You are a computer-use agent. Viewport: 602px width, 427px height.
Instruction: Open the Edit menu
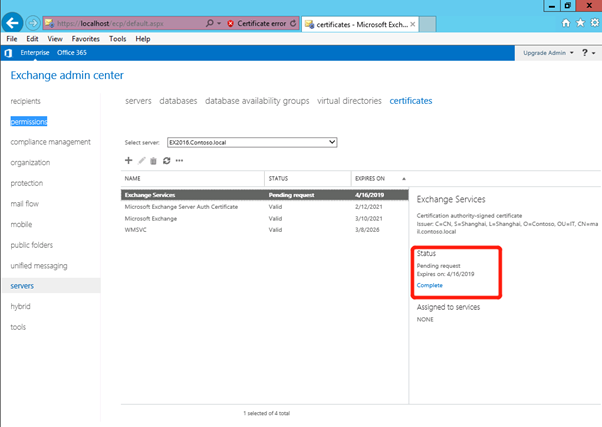pos(32,39)
